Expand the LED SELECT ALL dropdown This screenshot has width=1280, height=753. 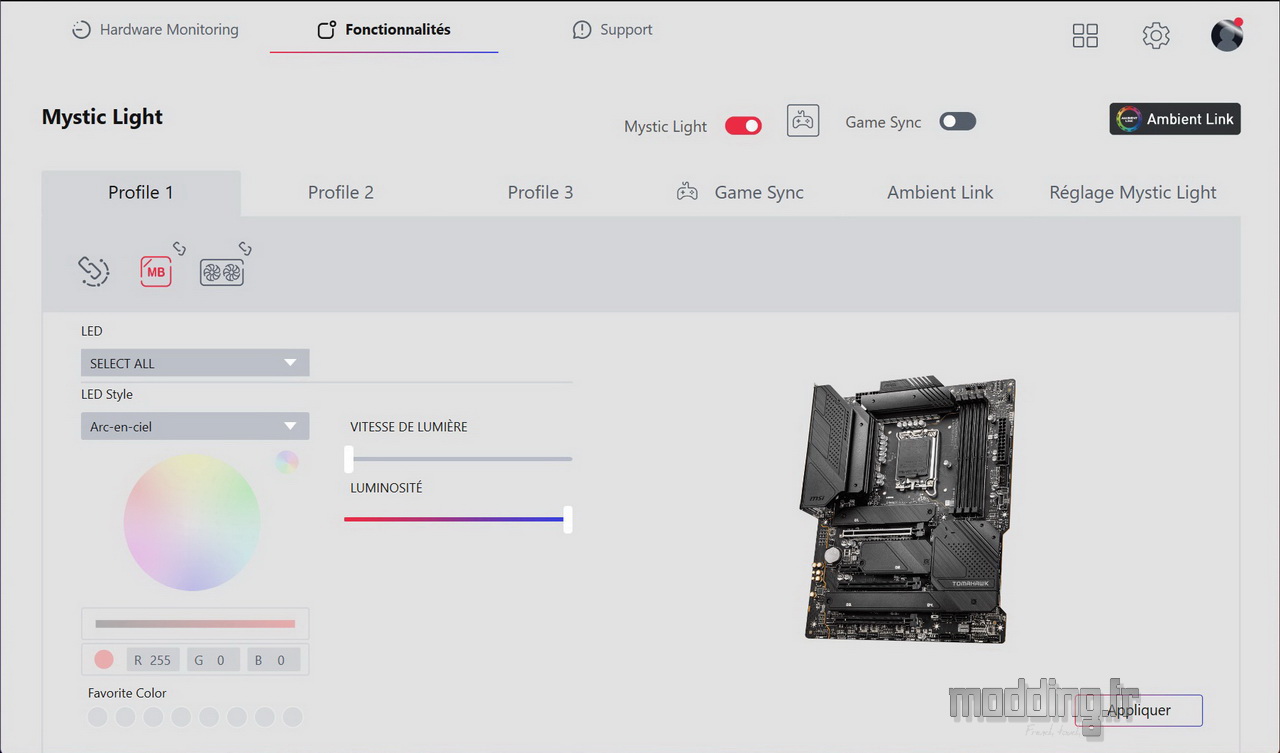(x=195, y=363)
